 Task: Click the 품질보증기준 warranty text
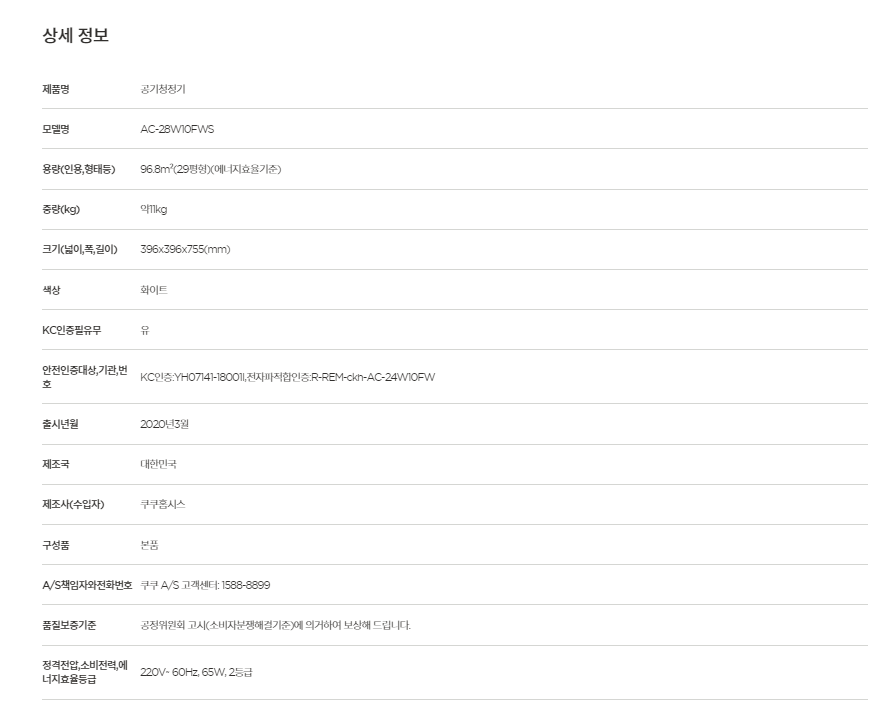tap(275, 625)
